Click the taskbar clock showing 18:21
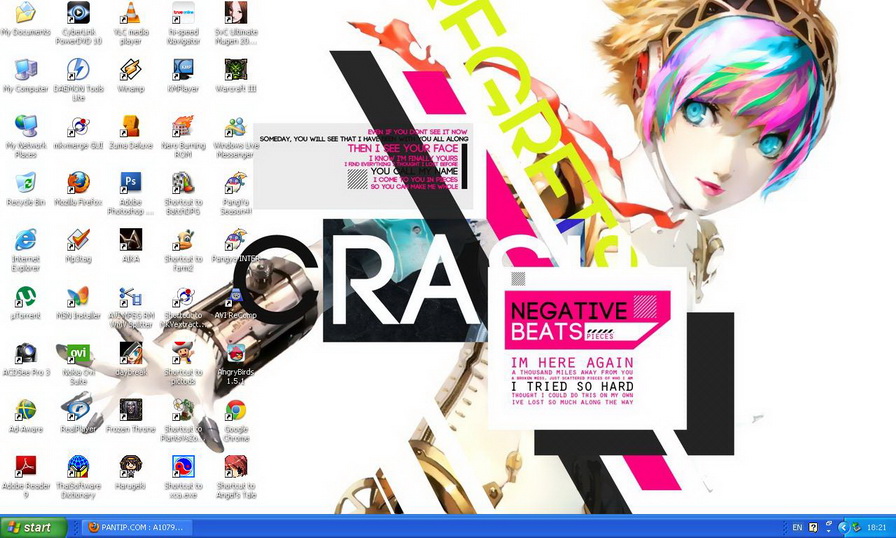Viewport: 896px width, 538px height. [877, 527]
